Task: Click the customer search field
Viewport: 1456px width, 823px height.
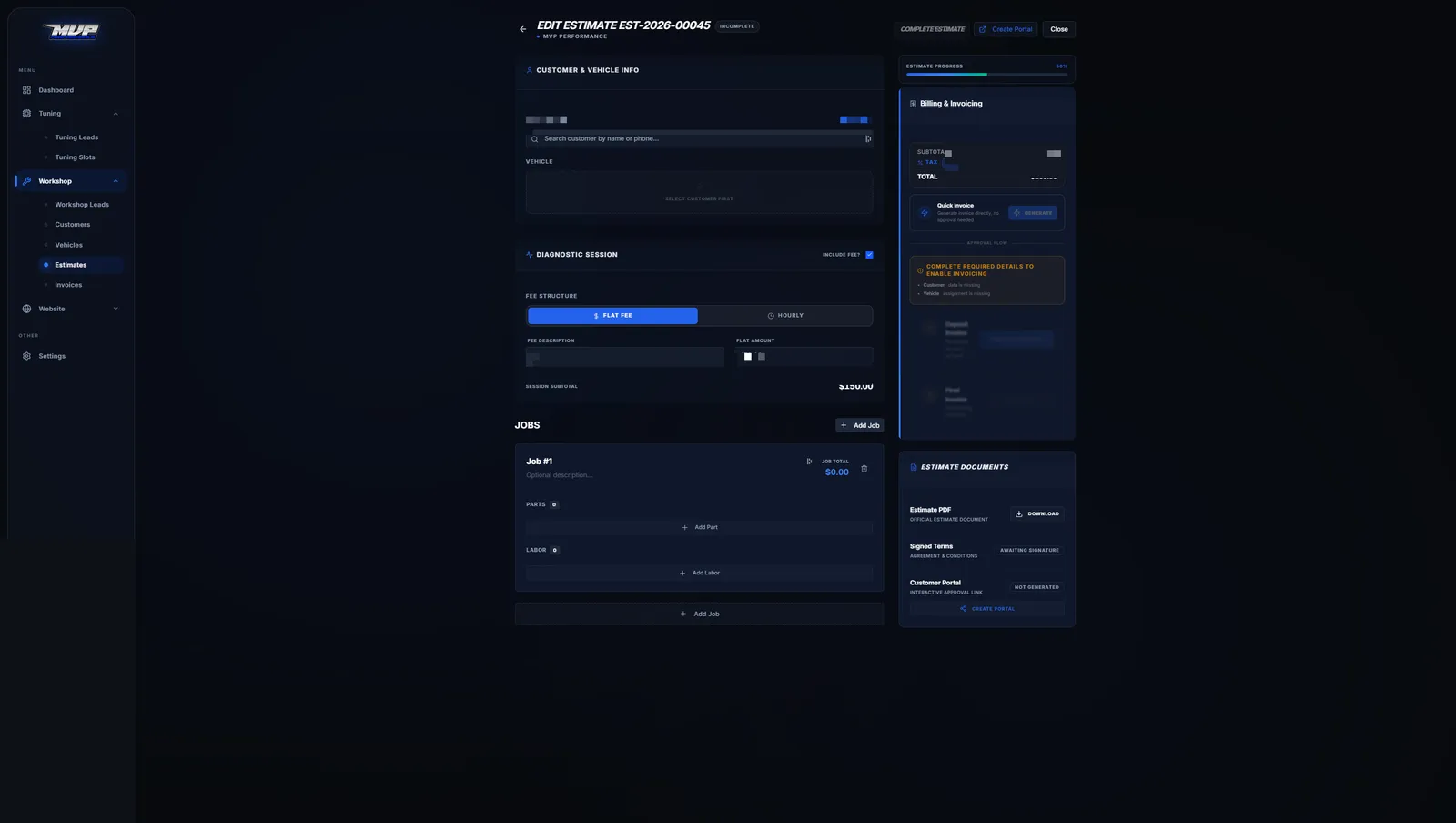Action: [x=699, y=139]
